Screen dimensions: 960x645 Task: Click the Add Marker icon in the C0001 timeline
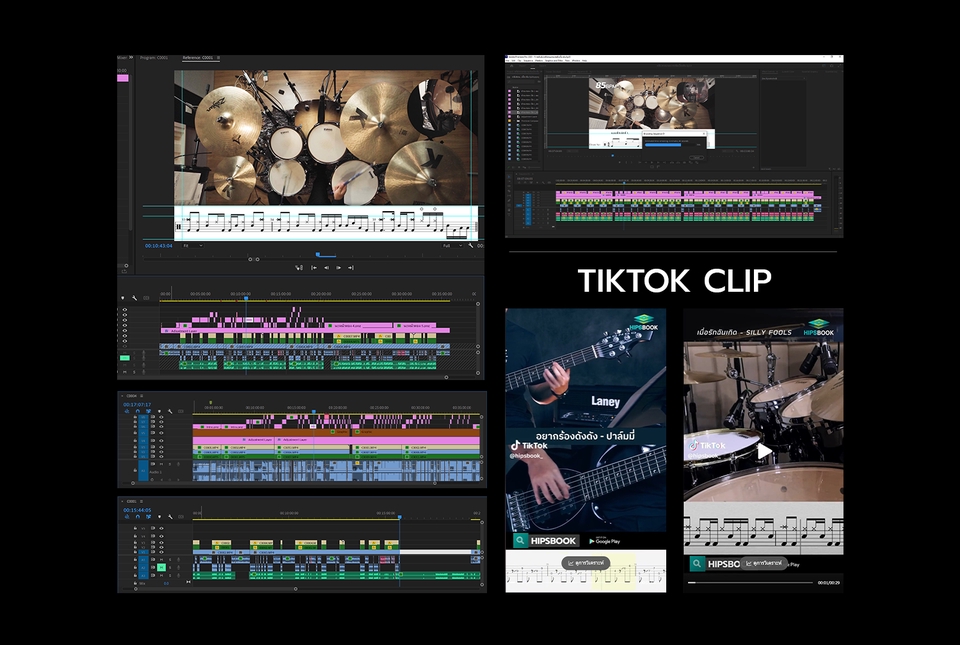(159, 516)
